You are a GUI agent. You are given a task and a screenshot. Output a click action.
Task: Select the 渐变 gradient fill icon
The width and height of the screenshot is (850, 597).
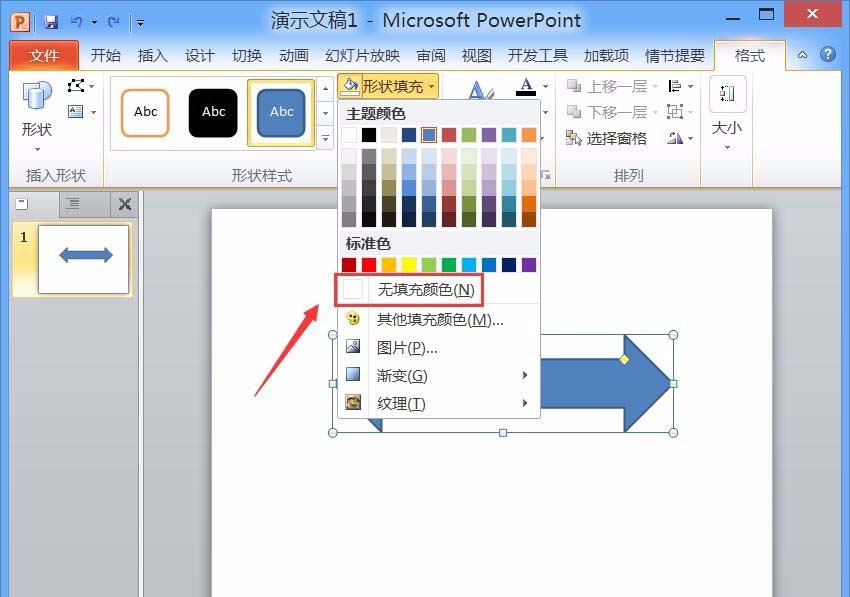(x=353, y=375)
